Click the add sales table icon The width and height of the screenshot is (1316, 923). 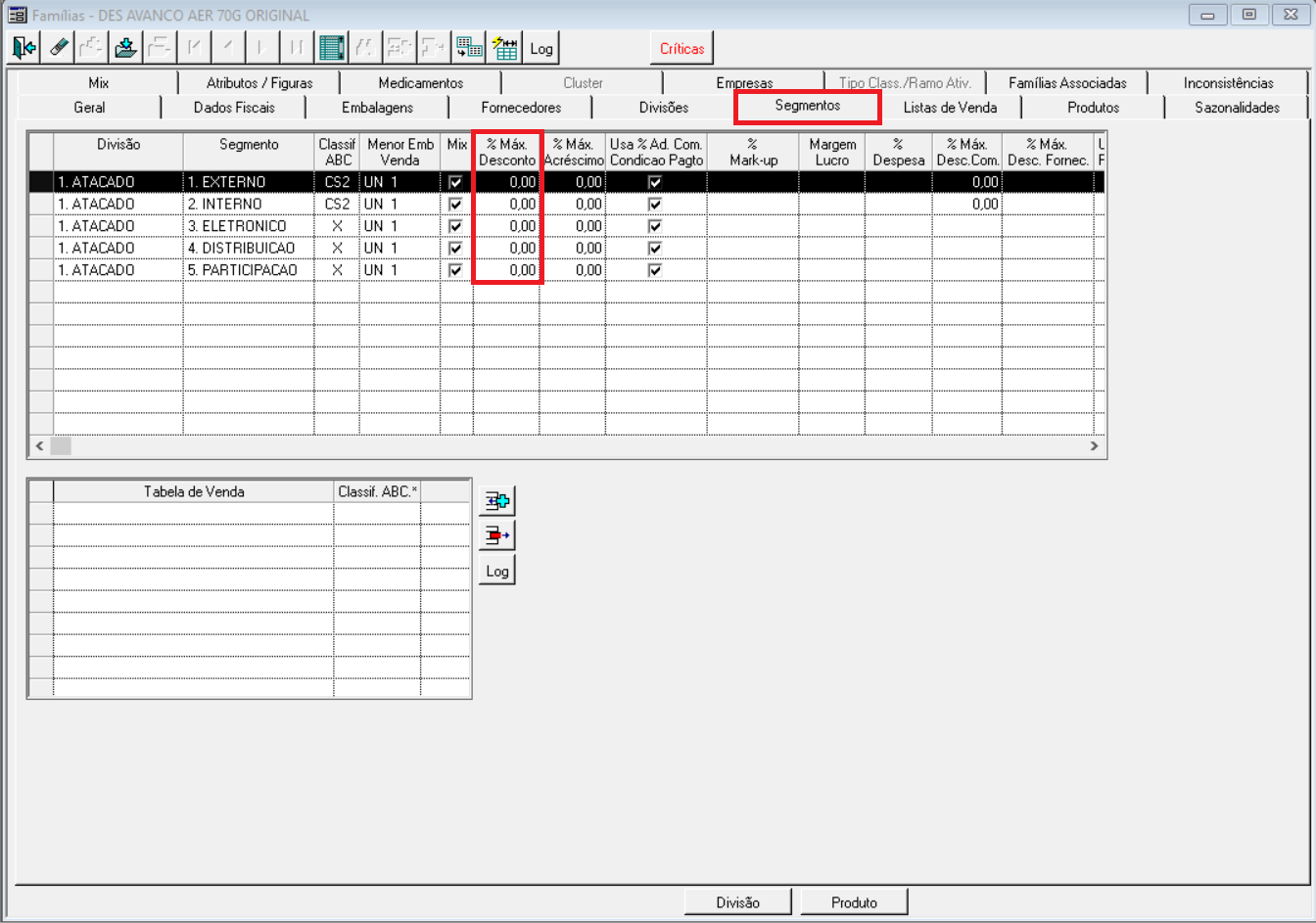click(497, 501)
